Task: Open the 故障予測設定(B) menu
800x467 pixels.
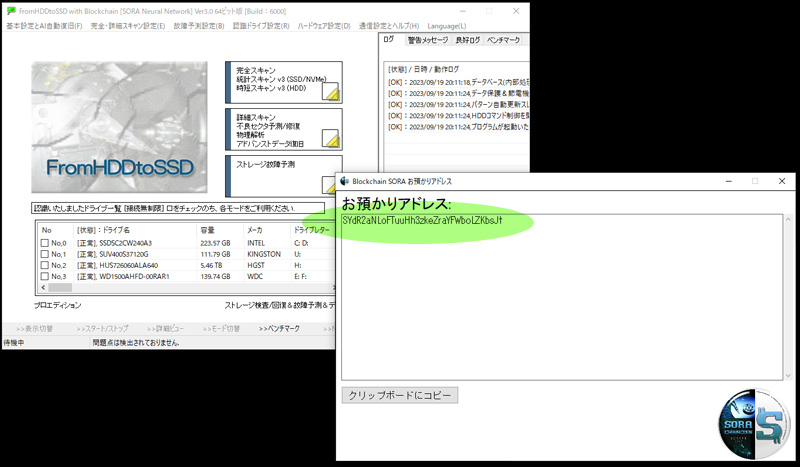Action: point(198,26)
